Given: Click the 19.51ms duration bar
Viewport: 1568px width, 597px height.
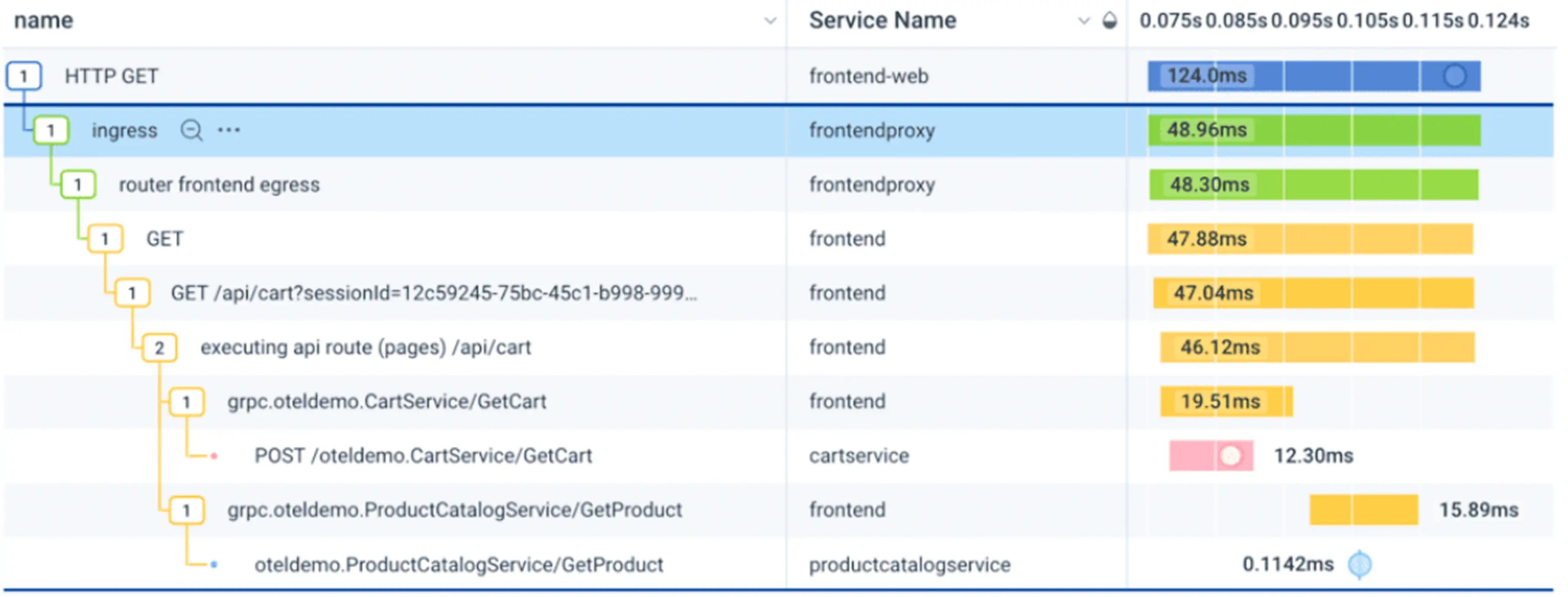Looking at the screenshot, I should (x=1226, y=401).
